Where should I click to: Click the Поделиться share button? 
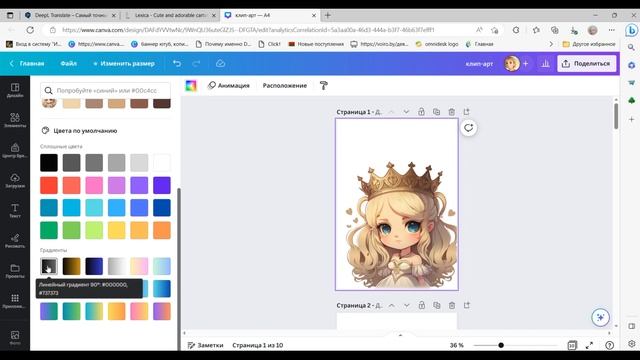(x=587, y=64)
